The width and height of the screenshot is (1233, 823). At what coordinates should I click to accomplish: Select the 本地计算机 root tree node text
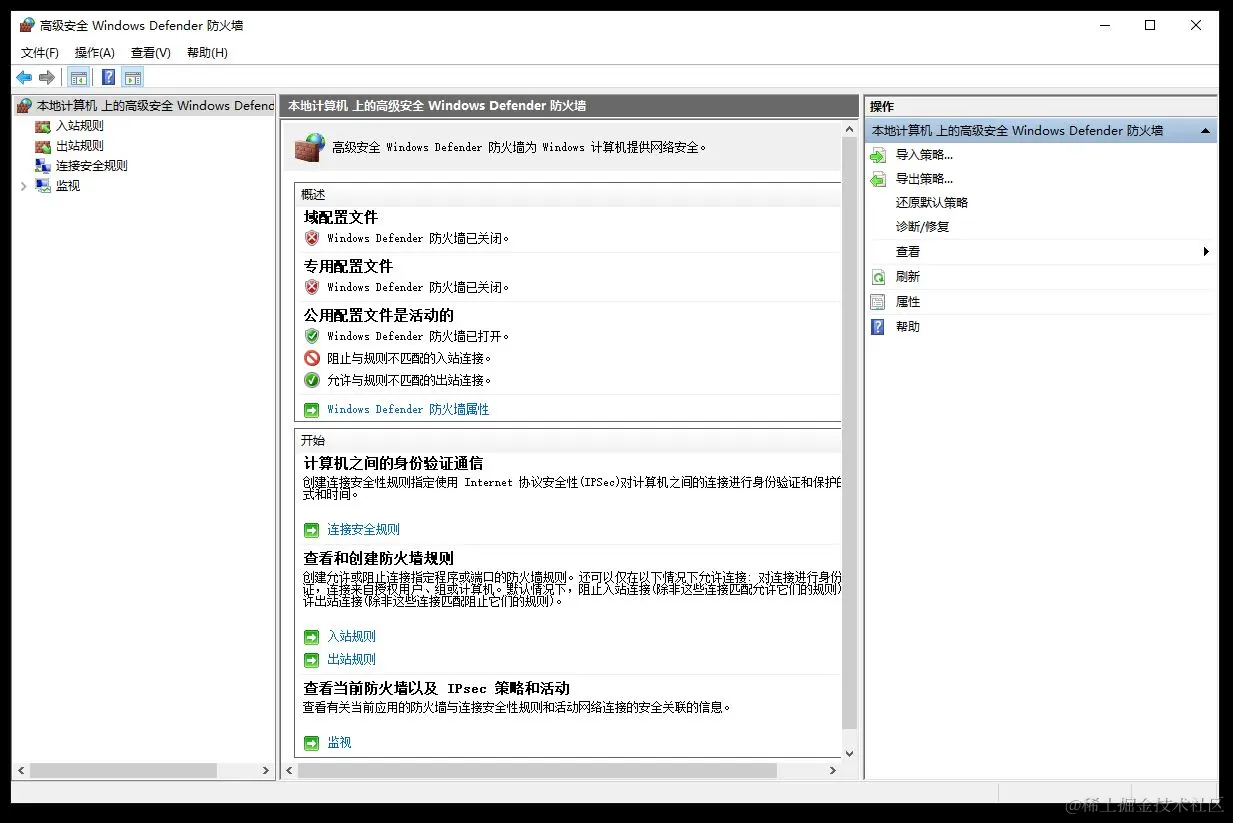[155, 106]
